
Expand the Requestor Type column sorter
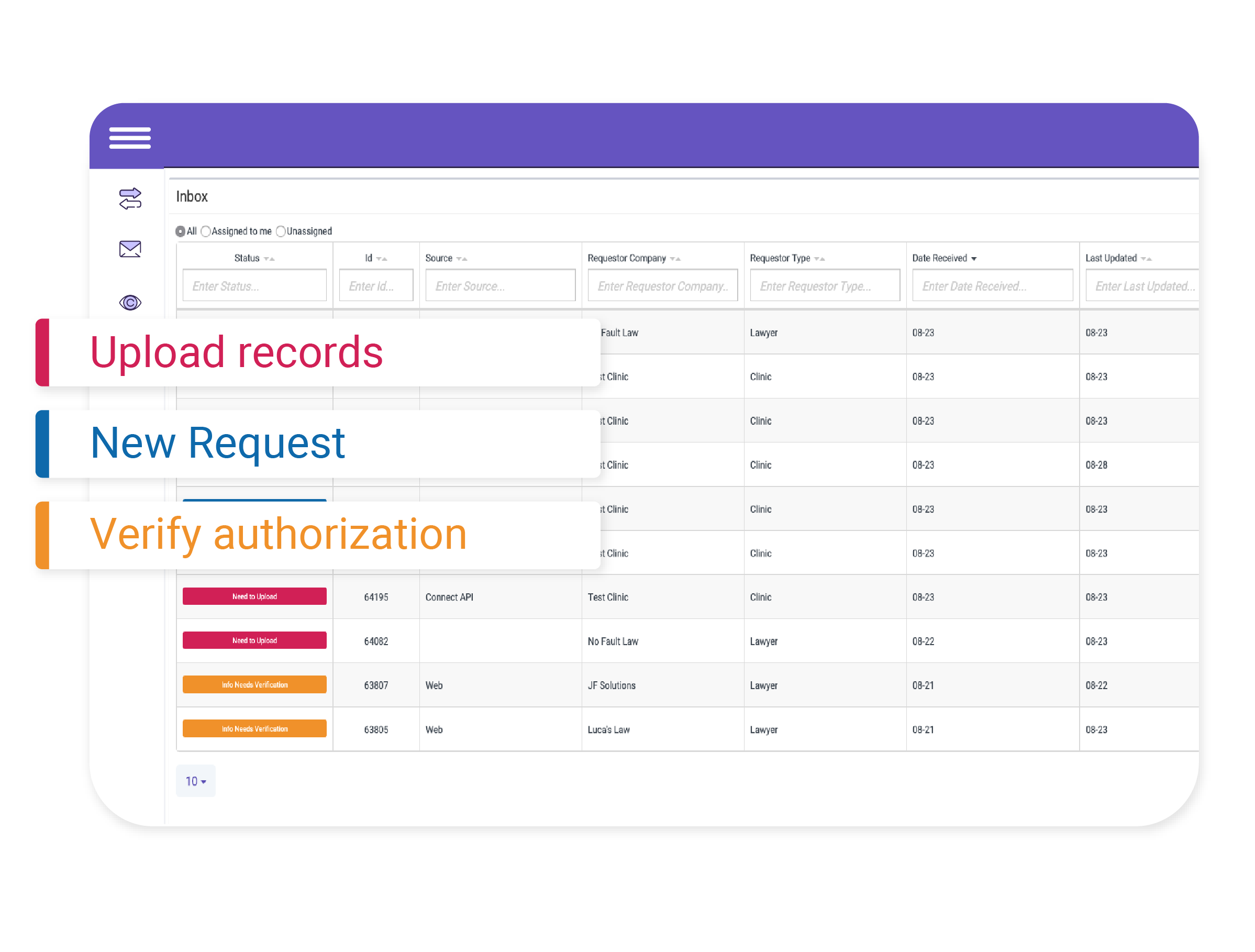click(x=819, y=258)
